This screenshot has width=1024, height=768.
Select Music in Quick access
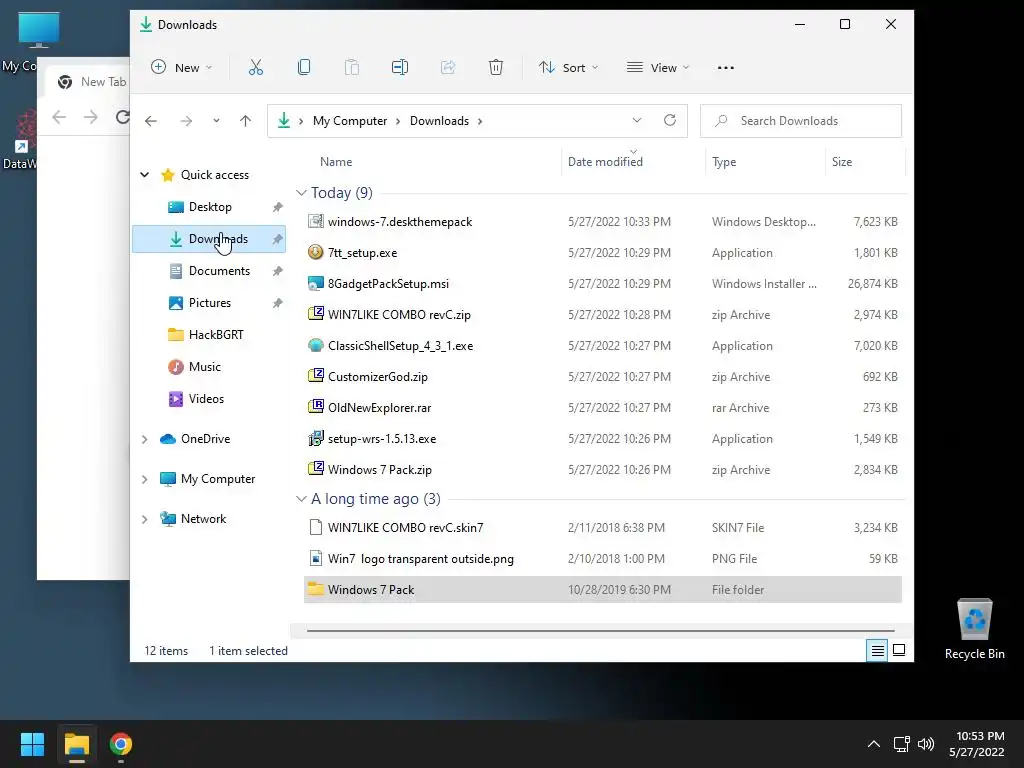(209, 366)
